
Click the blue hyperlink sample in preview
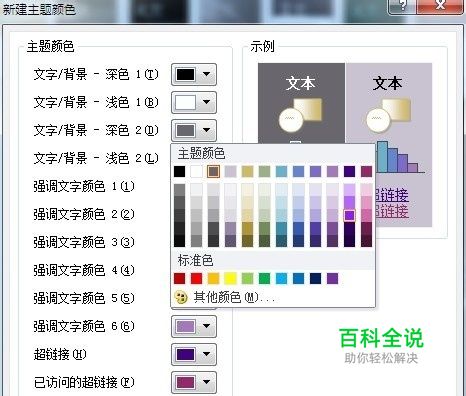pos(392,195)
